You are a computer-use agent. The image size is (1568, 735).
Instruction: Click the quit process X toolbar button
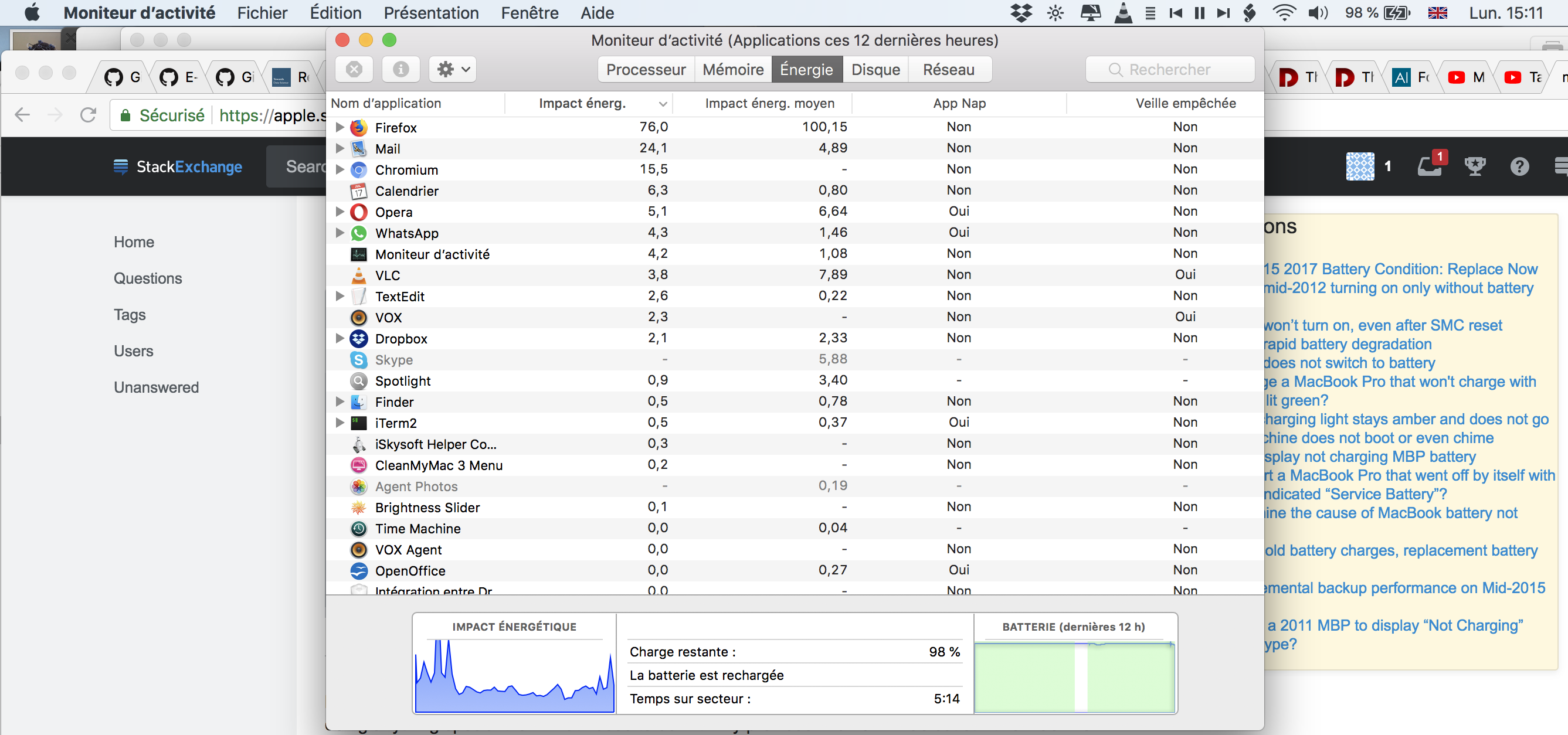(354, 69)
